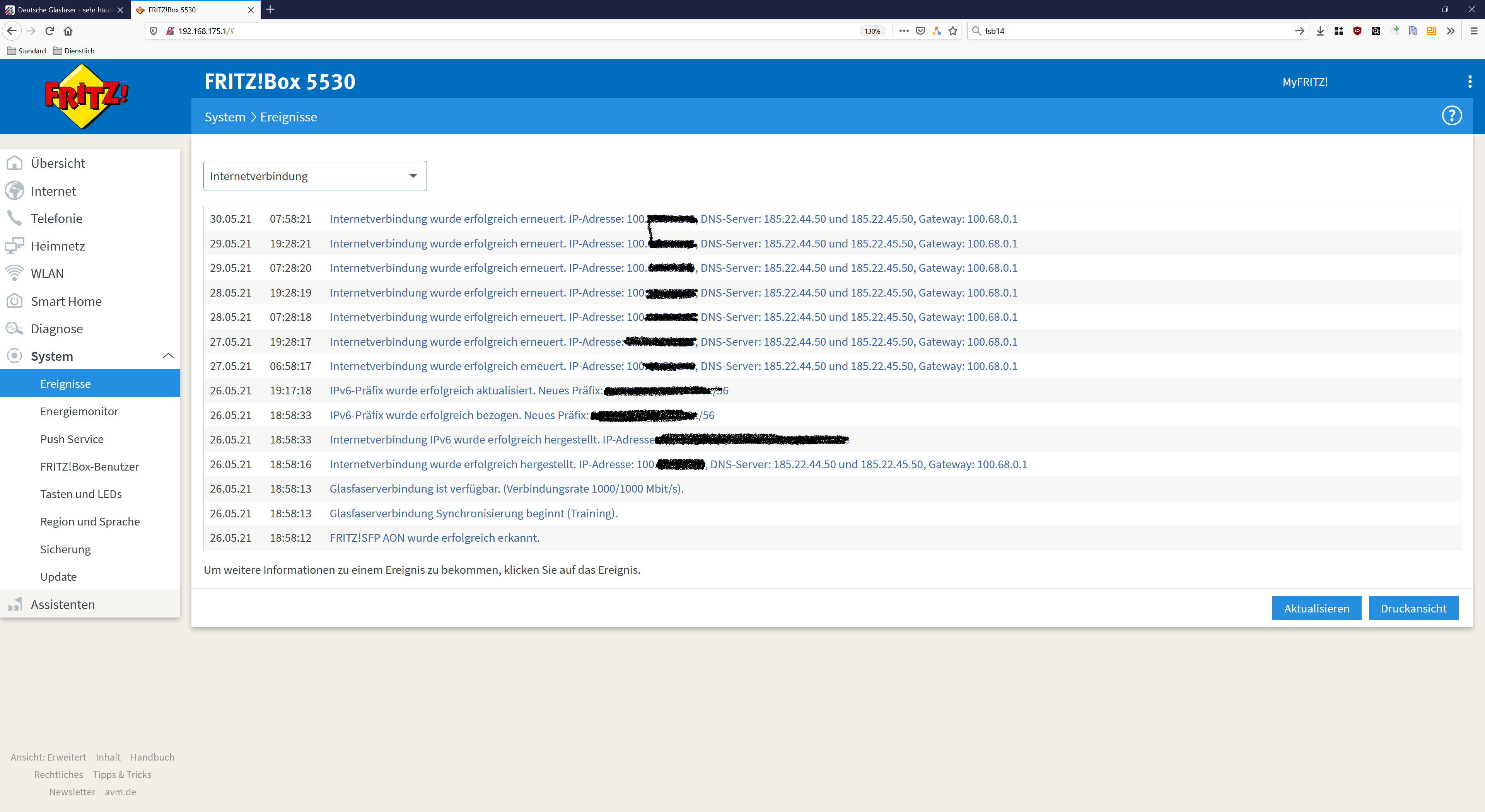Open the Standard bookmarks folder

27,51
